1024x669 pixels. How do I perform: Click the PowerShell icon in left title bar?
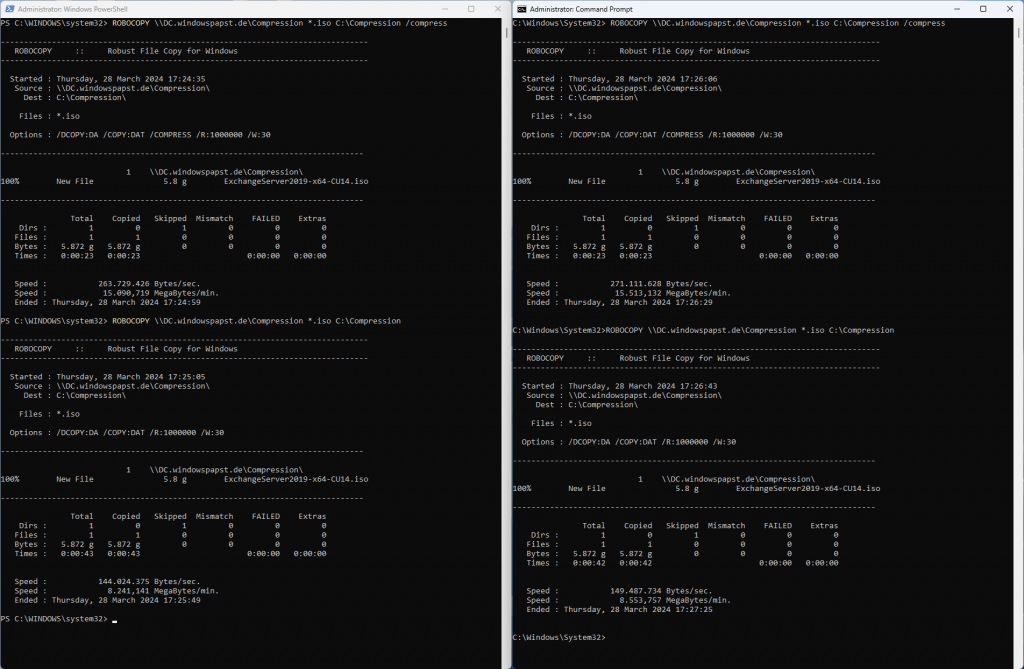click(8, 8)
